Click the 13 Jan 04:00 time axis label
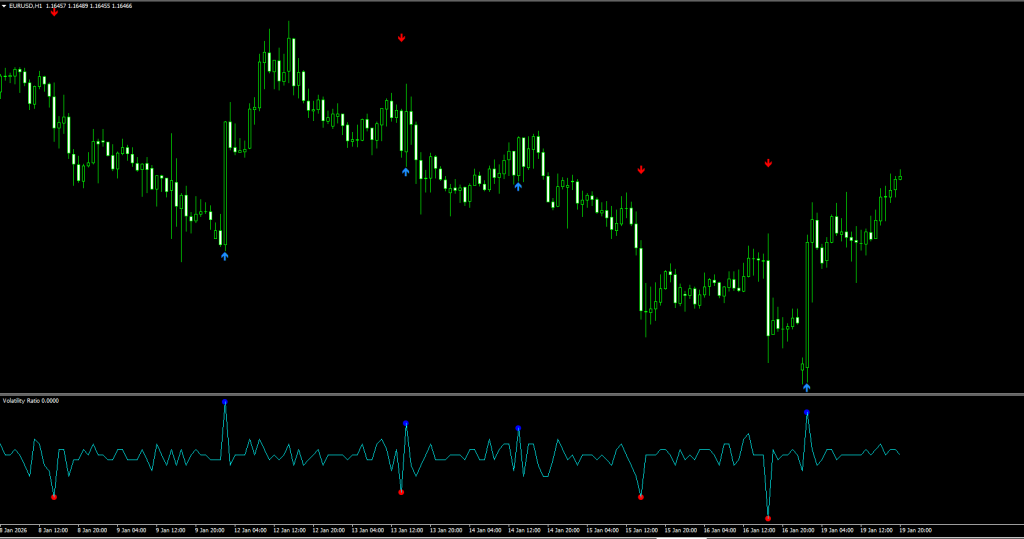The image size is (1024, 539). click(368, 531)
